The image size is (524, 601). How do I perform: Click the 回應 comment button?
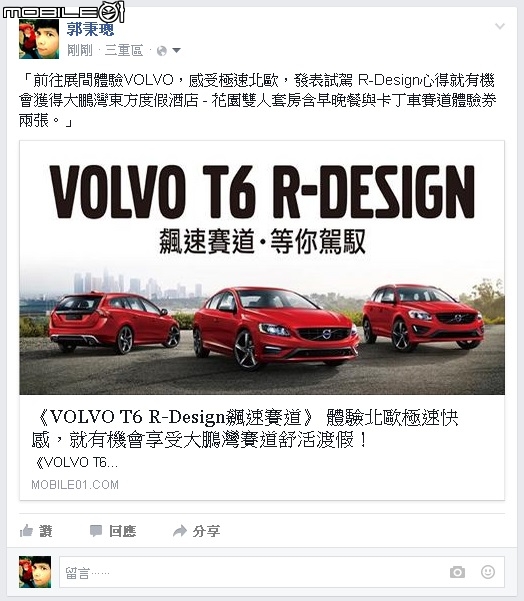coord(122,531)
